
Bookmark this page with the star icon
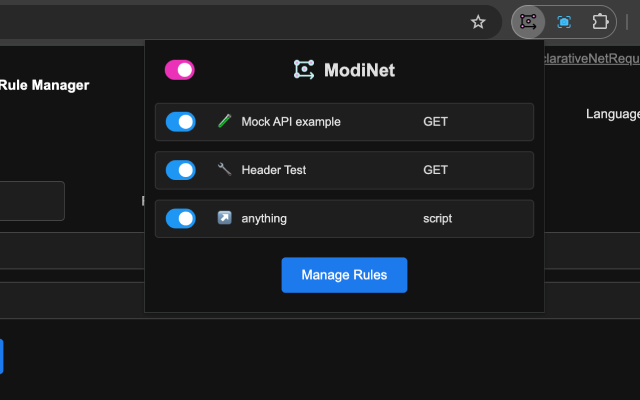tap(478, 22)
